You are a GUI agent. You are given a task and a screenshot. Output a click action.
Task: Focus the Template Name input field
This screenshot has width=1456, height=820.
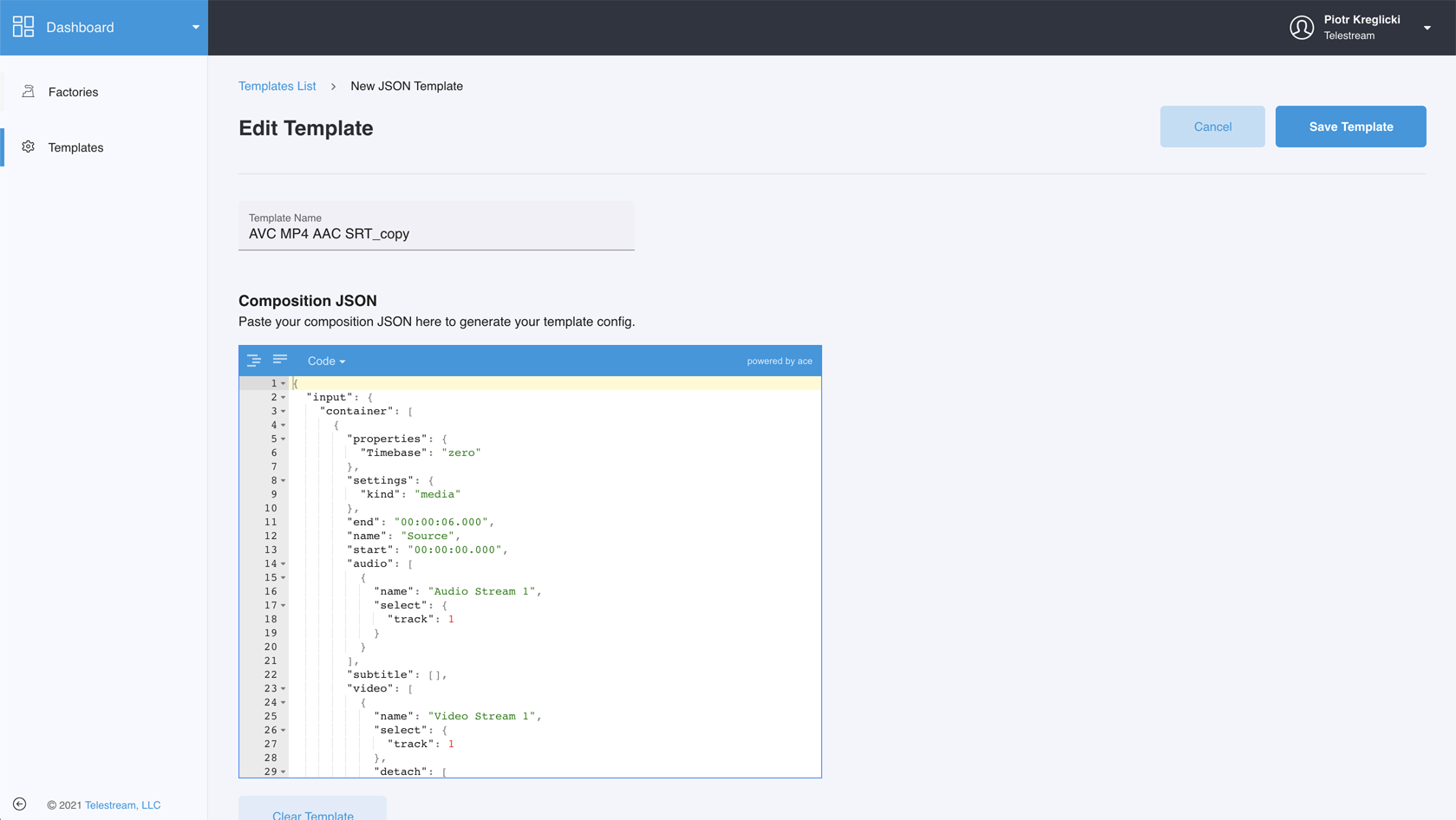pyautogui.click(x=436, y=226)
